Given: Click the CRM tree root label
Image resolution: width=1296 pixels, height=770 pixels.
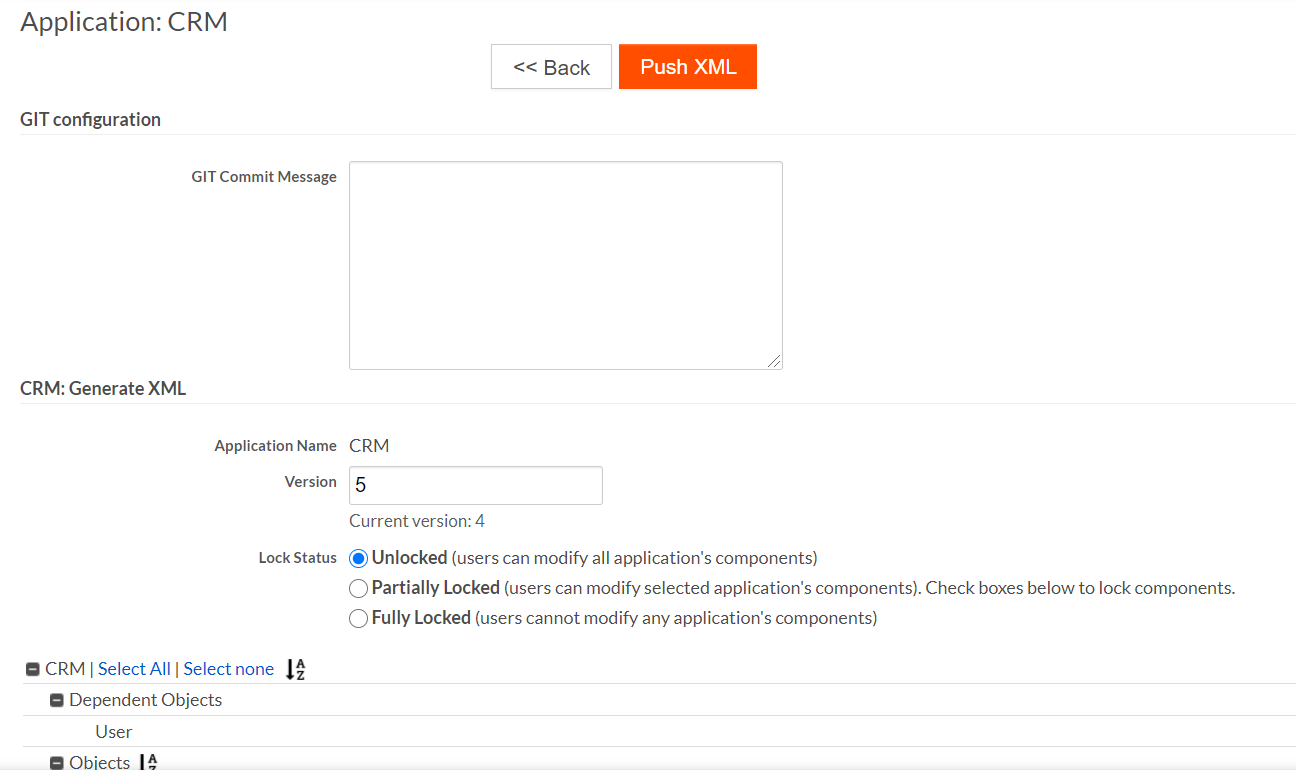Looking at the screenshot, I should tap(65, 669).
